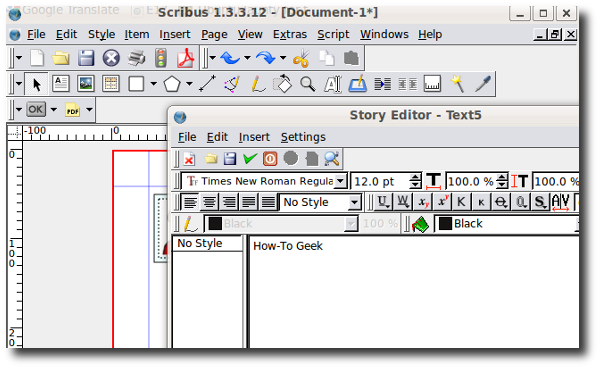The width and height of the screenshot is (600, 369).
Task: Open Search/Replace in Story Editor
Action: click(x=331, y=158)
